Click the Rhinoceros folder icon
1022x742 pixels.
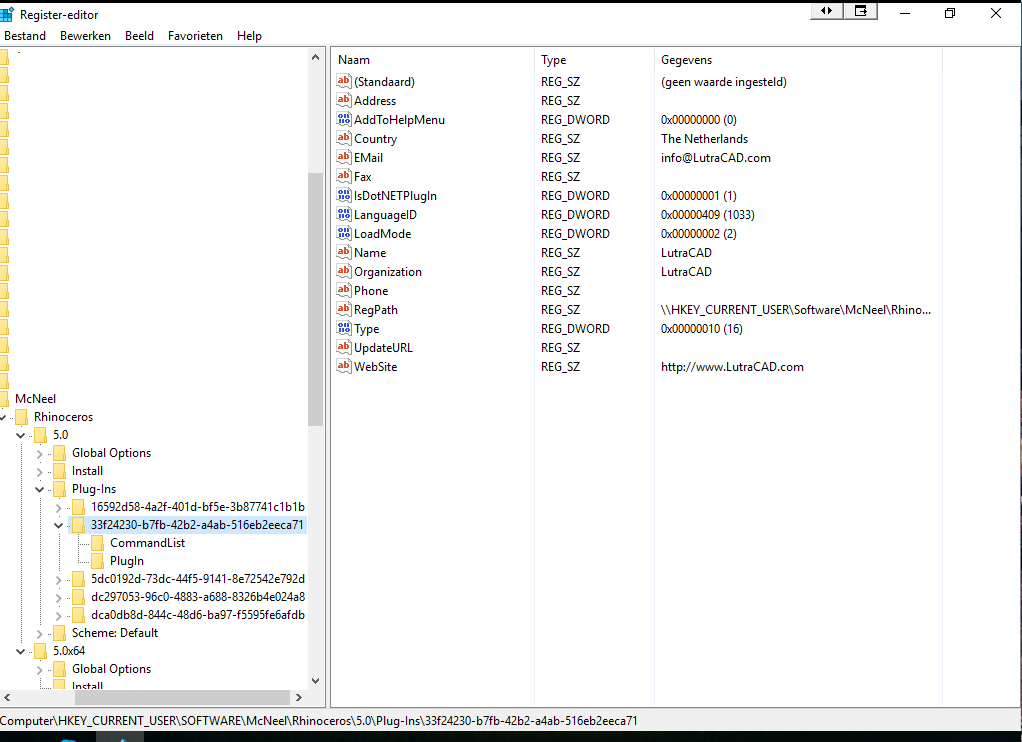pyautogui.click(x=22, y=417)
